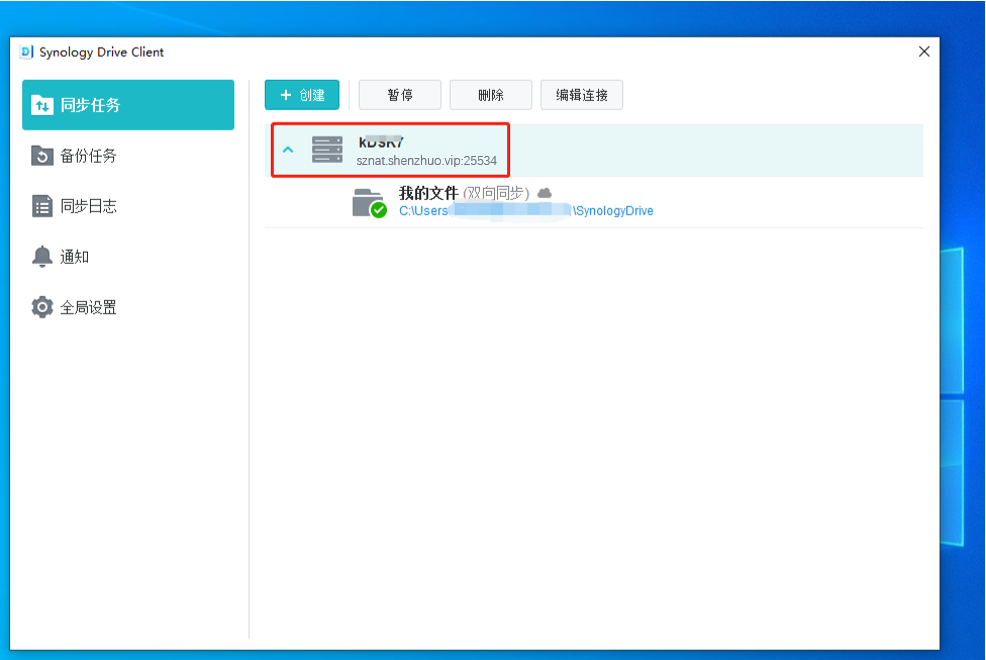Viewport: 986px width, 660px height.
Task: Click the folder icon with green checkmark
Action: pyautogui.click(x=369, y=202)
